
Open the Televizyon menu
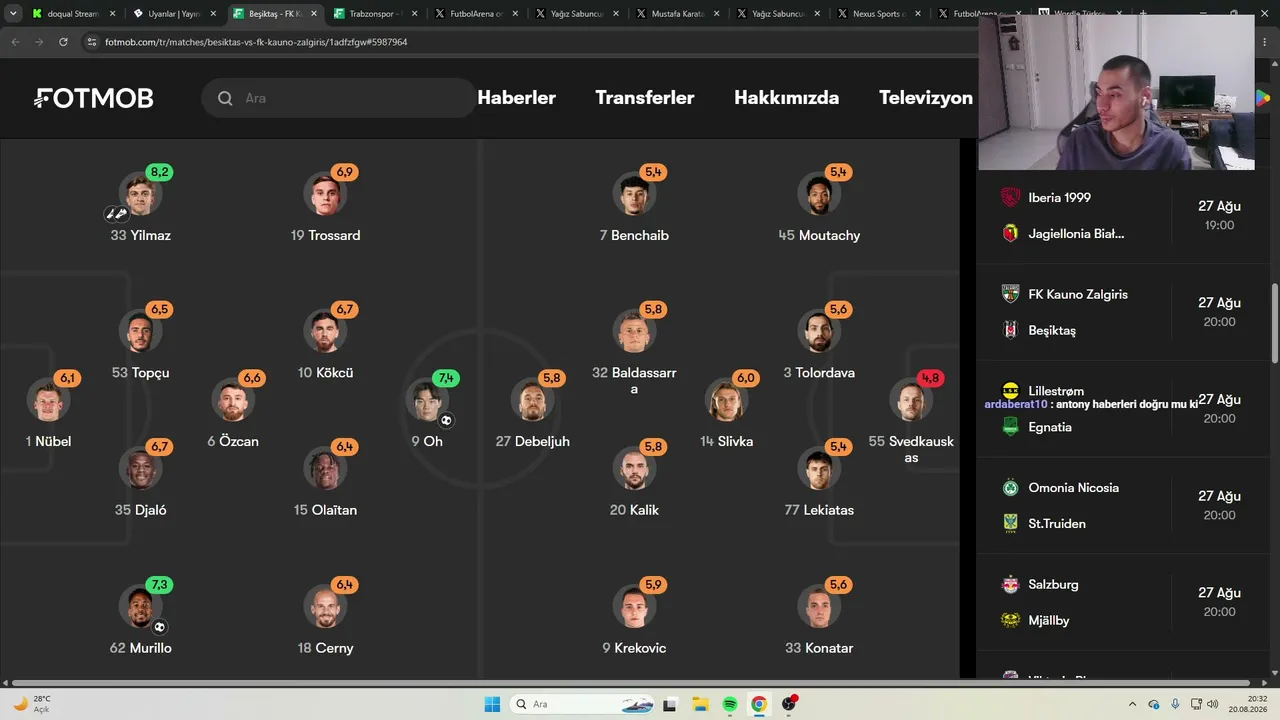click(x=926, y=98)
